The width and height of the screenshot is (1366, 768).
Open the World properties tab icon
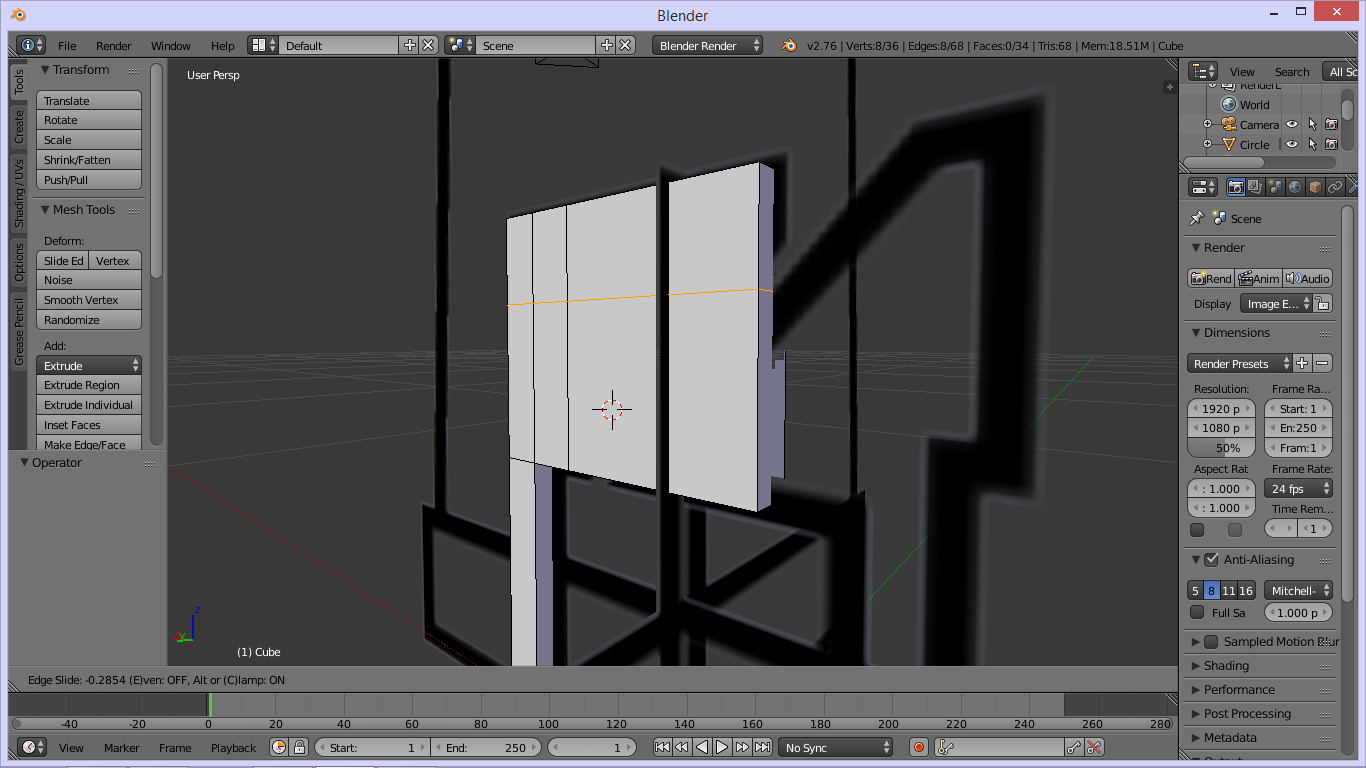(x=1295, y=187)
